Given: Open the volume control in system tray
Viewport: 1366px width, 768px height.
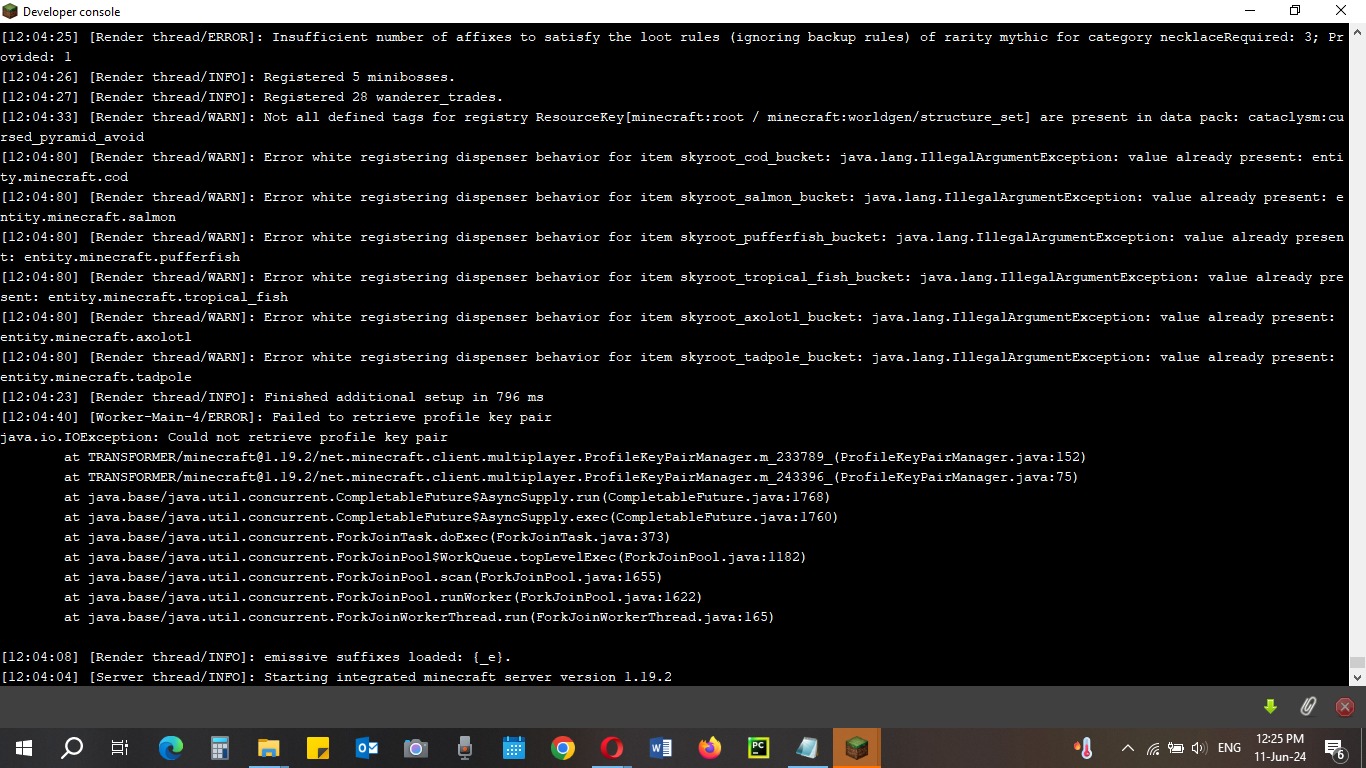Looking at the screenshot, I should (1199, 748).
